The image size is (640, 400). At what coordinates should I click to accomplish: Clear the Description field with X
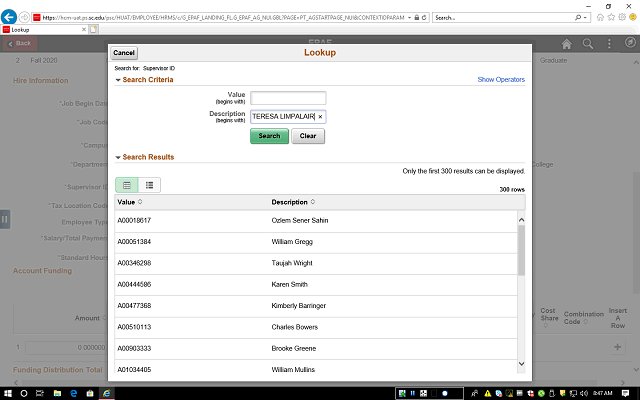tap(320, 117)
